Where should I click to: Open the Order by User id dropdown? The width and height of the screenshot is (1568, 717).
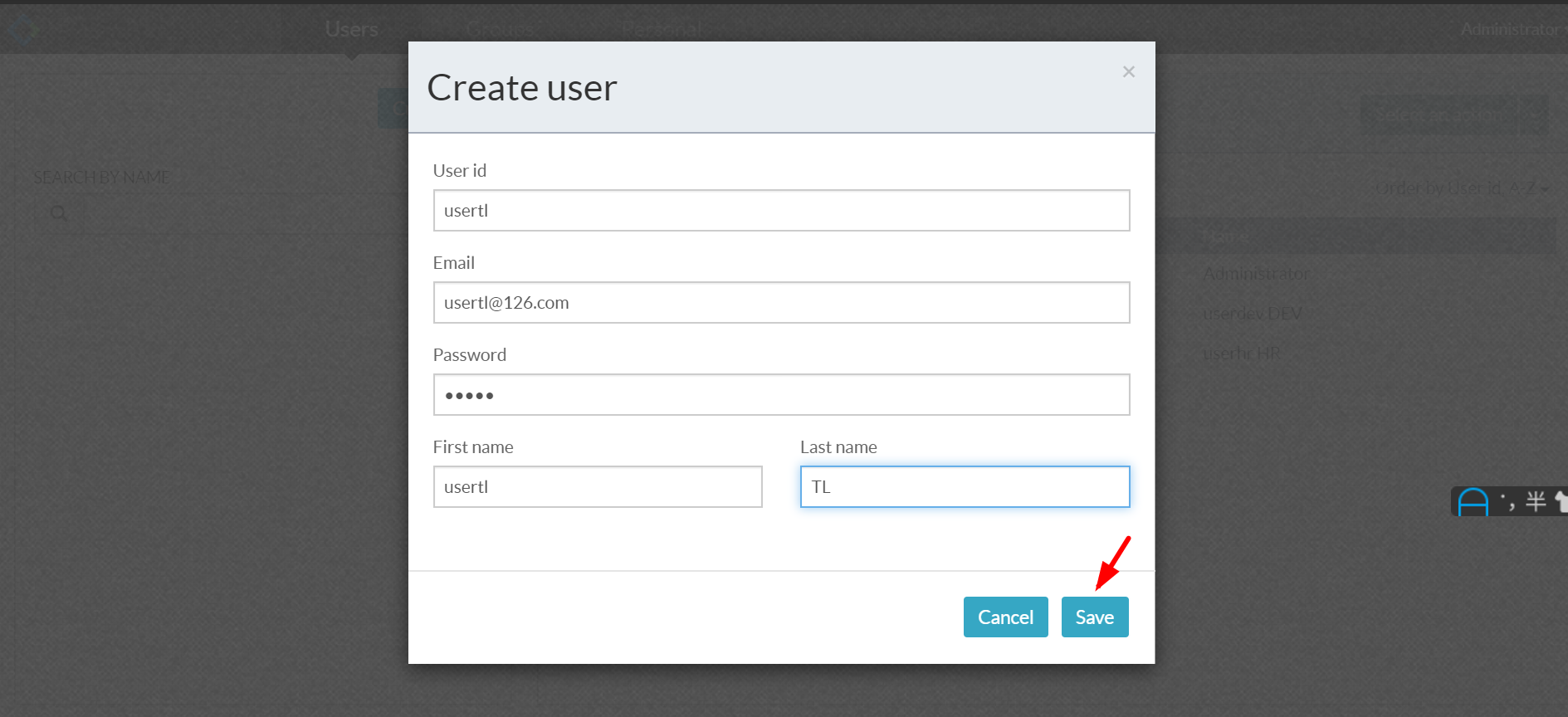(x=1462, y=188)
